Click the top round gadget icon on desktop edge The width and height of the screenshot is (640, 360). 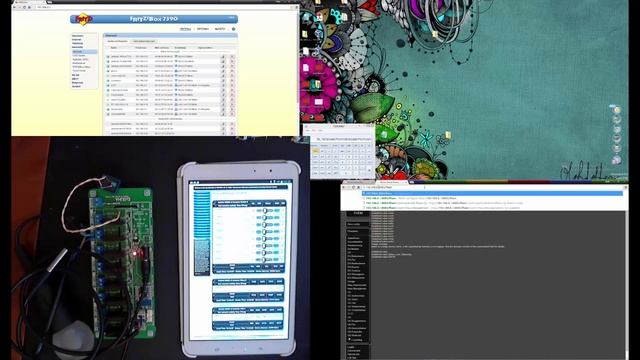click(x=617, y=110)
